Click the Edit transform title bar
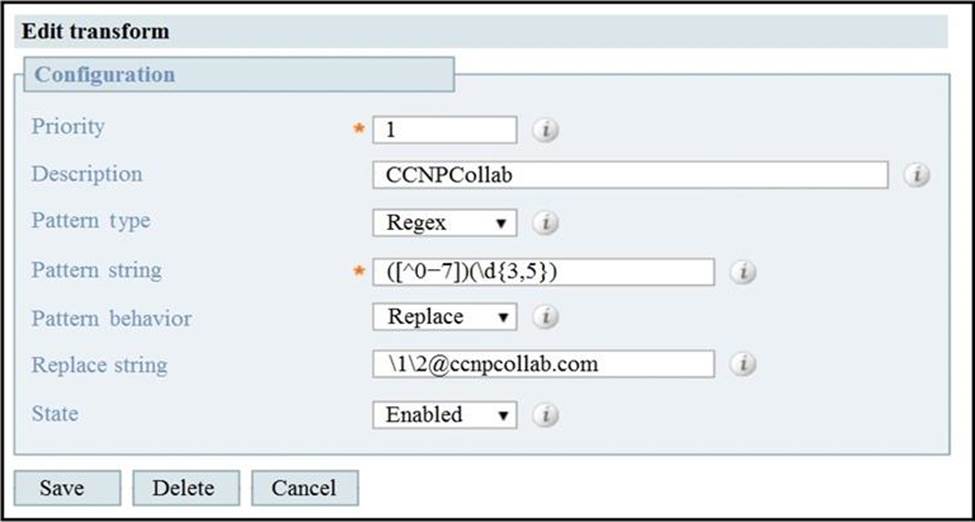This screenshot has height=522, width=975. pyautogui.click(x=481, y=32)
